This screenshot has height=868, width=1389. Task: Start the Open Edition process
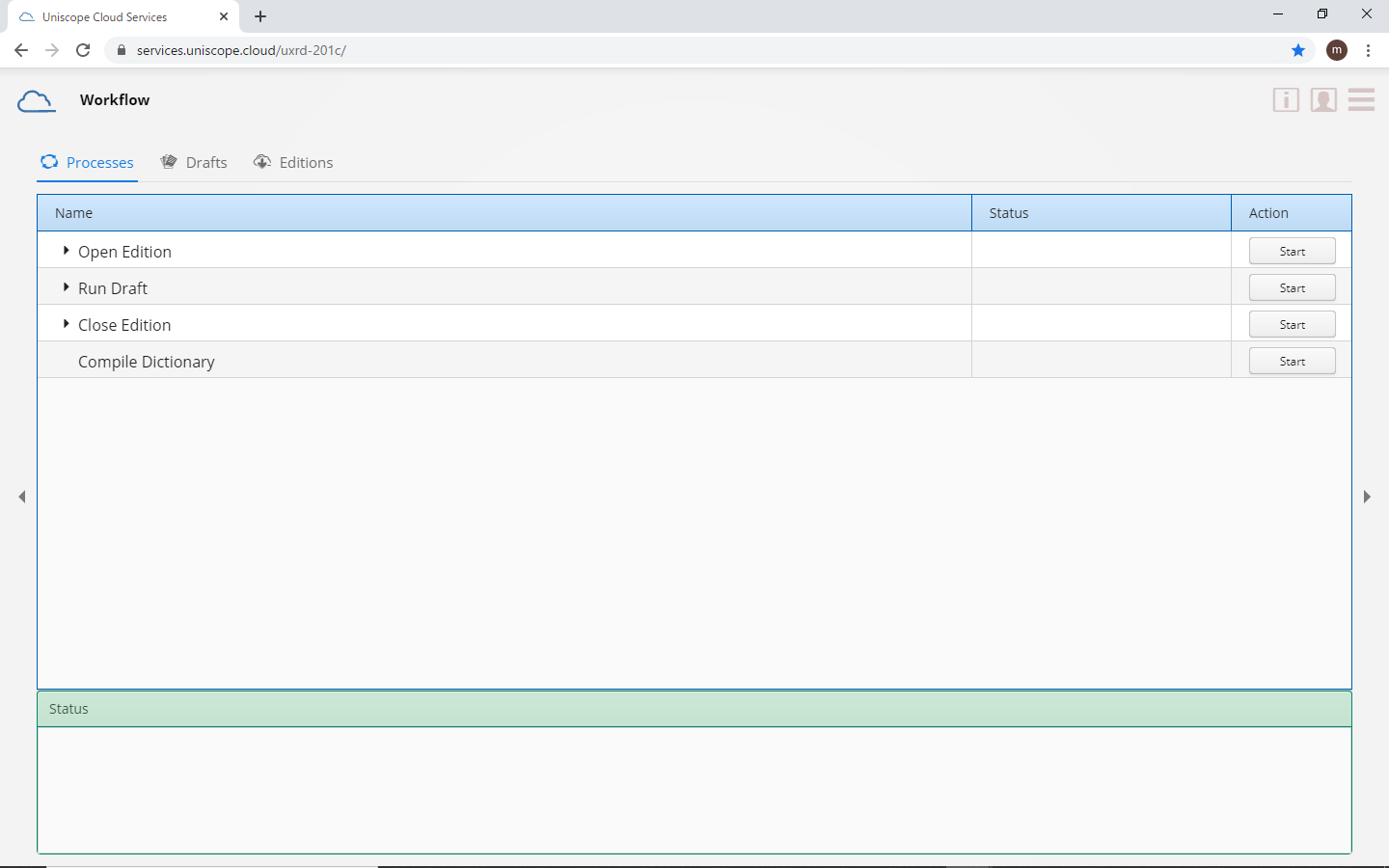(x=1292, y=251)
